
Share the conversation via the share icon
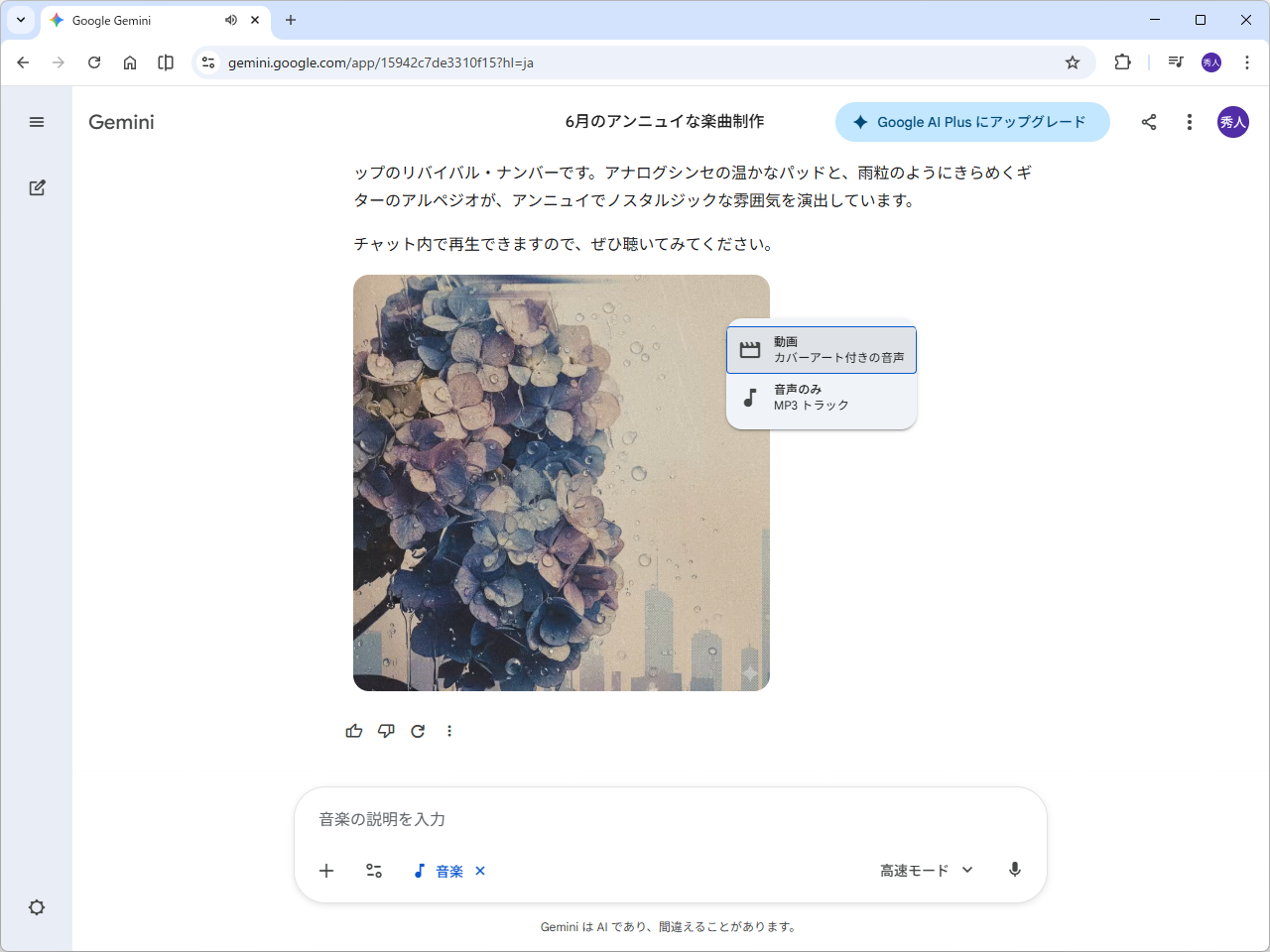[1149, 122]
